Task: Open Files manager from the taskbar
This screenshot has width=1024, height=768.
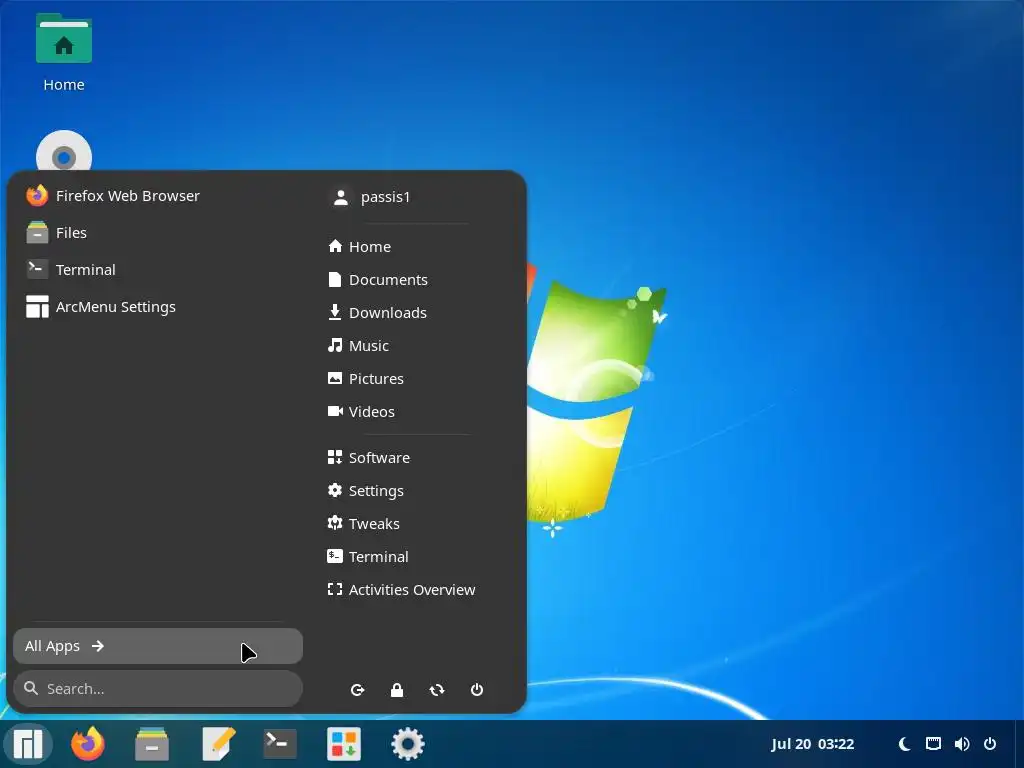Action: tap(152, 744)
